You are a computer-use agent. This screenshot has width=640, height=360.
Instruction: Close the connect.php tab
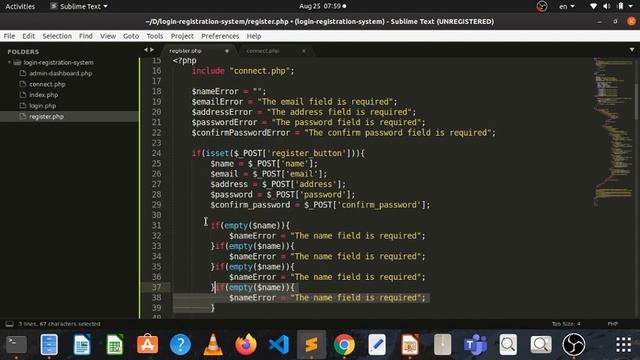coord(304,51)
